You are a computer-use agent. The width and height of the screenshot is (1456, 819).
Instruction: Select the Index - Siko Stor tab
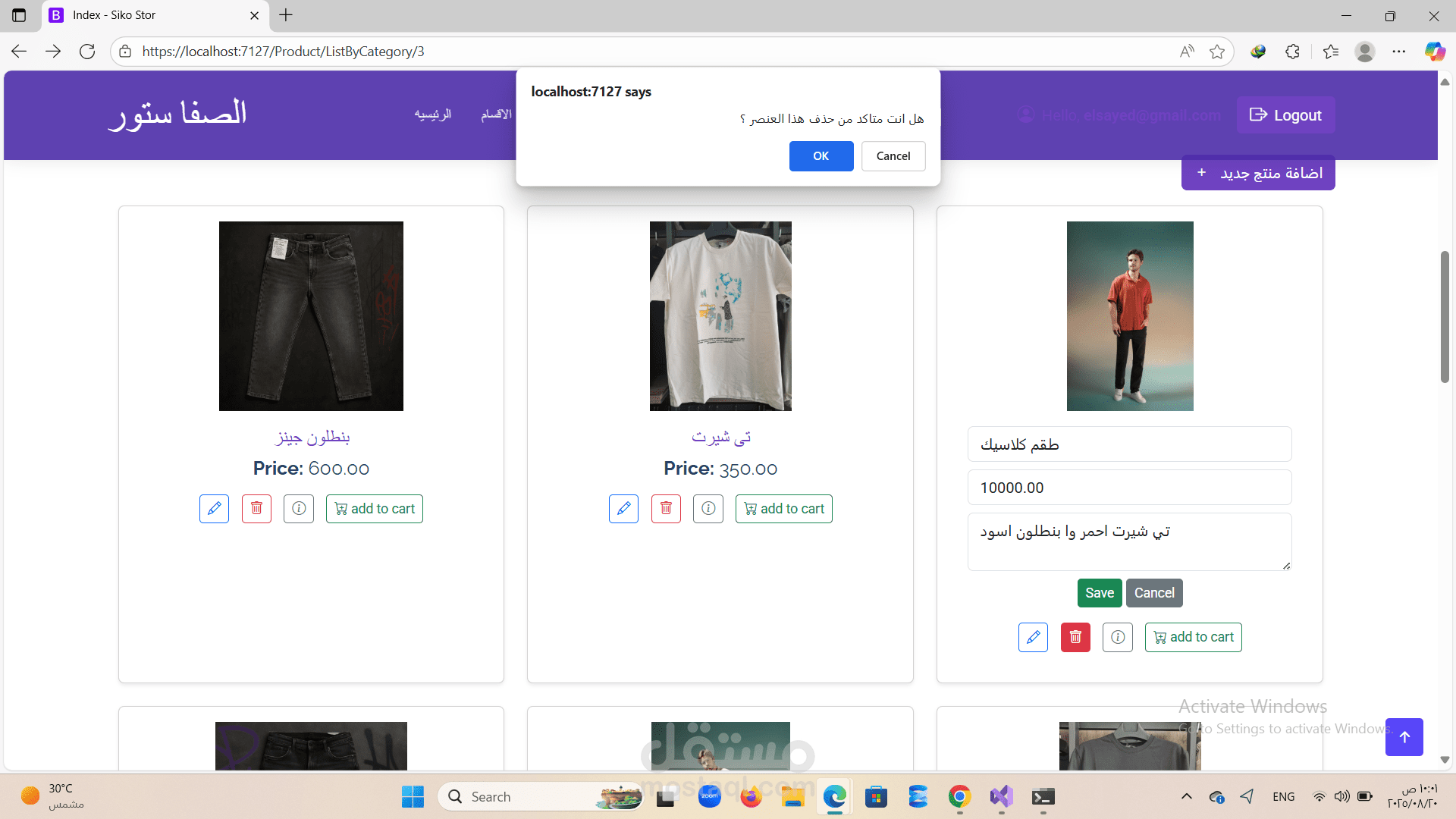point(155,15)
